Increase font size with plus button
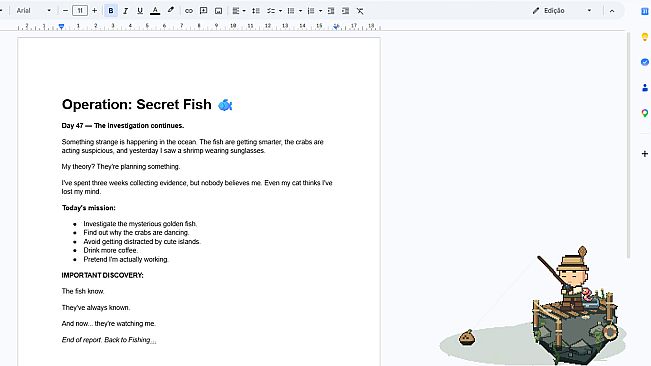 tap(95, 11)
